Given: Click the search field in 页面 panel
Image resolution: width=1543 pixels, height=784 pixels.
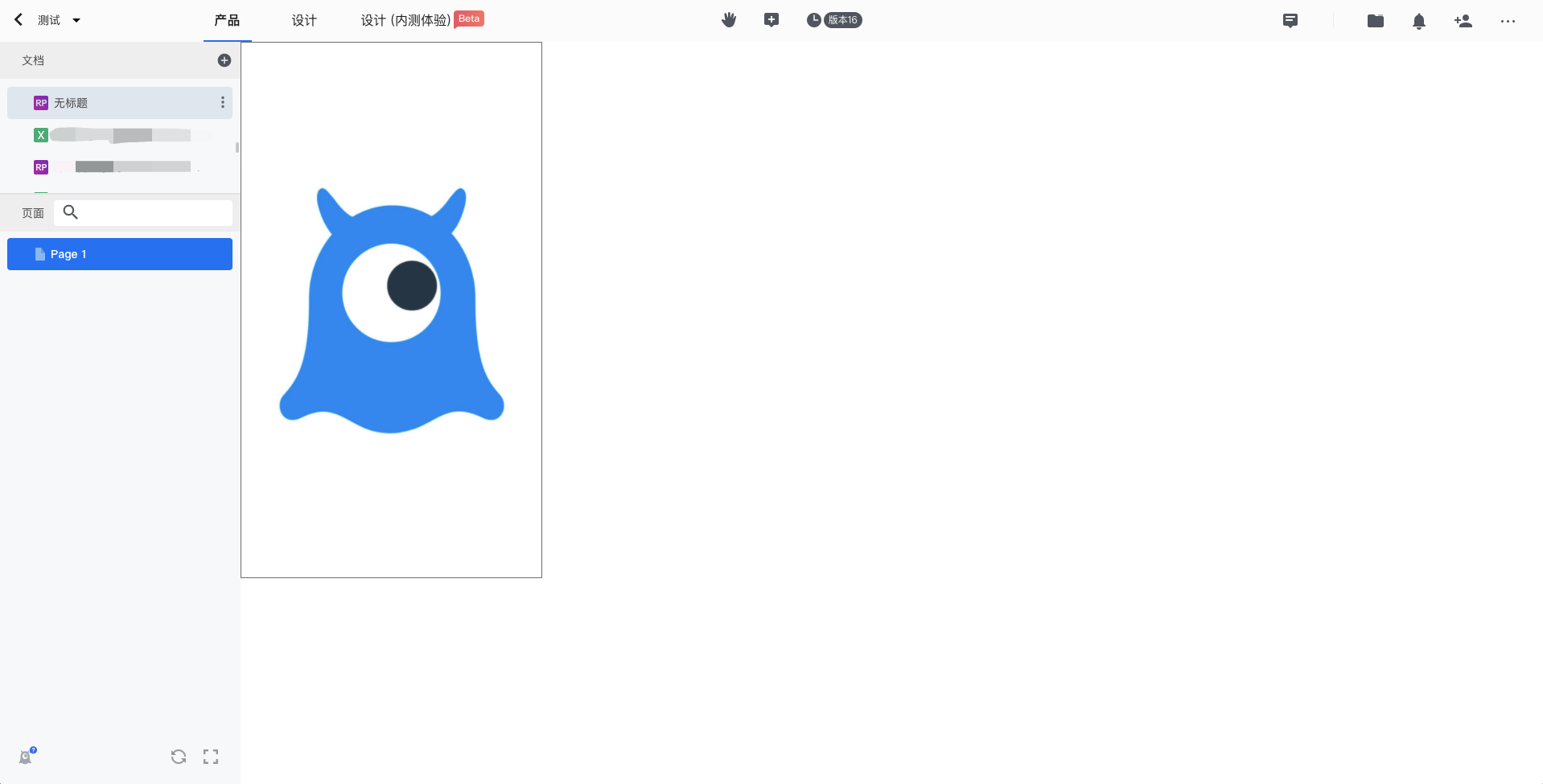Looking at the screenshot, I should point(143,212).
